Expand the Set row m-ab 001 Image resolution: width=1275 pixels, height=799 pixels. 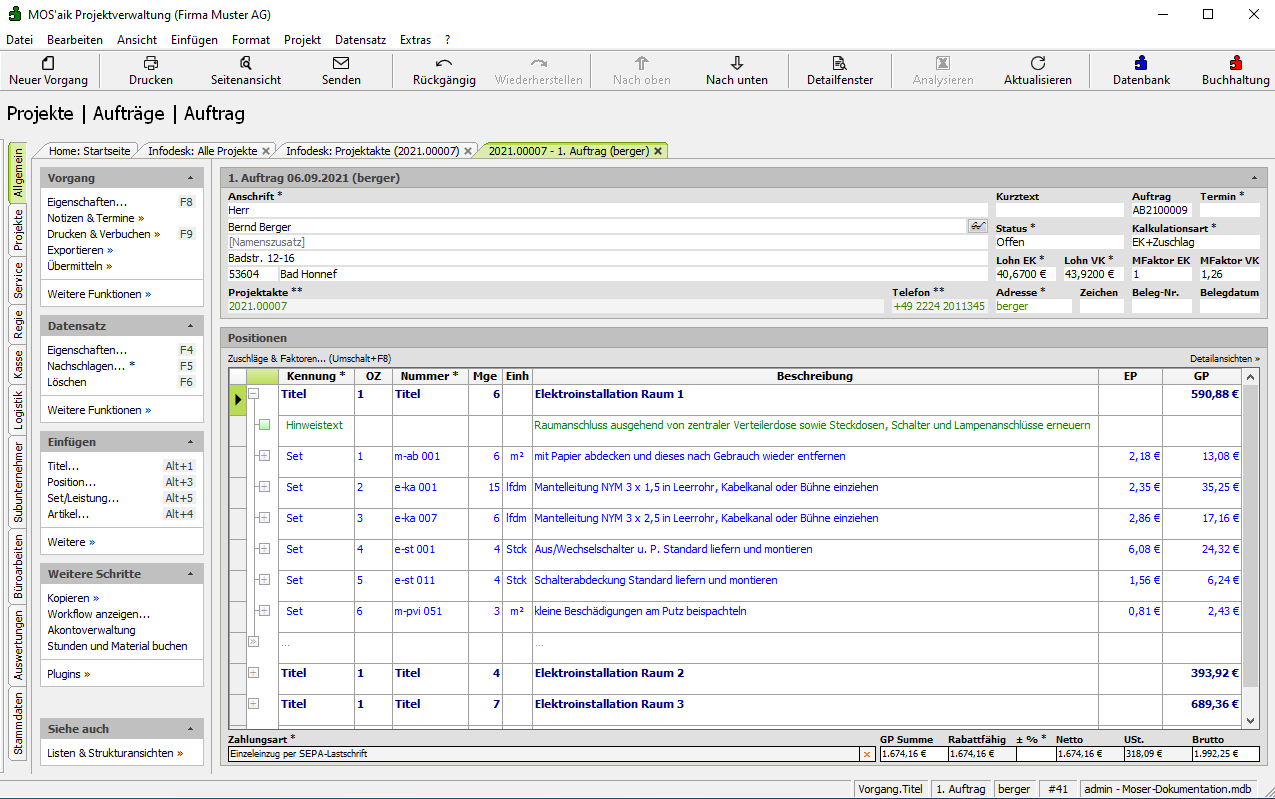pos(264,456)
